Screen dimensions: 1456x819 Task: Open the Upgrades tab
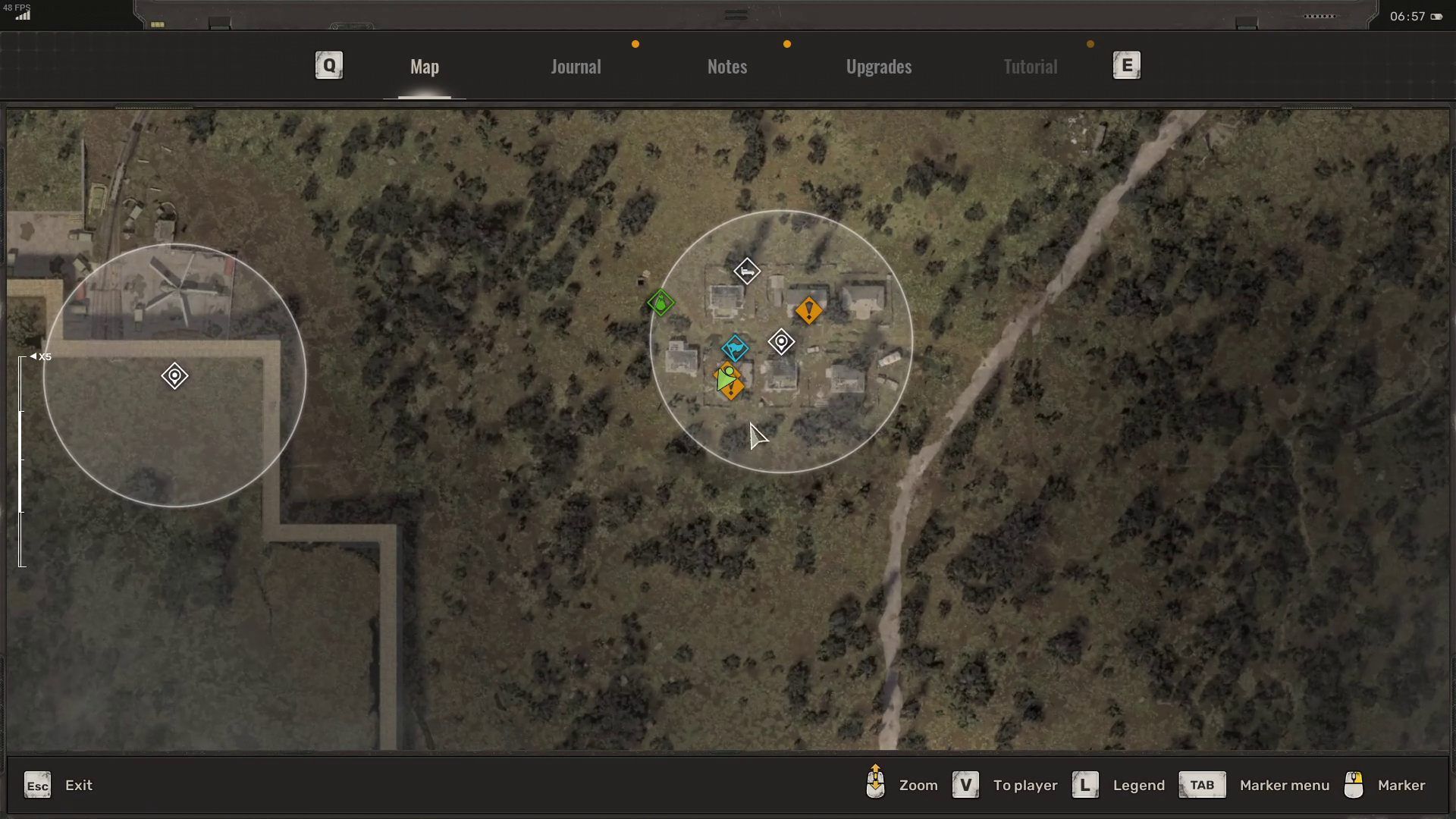tap(879, 67)
